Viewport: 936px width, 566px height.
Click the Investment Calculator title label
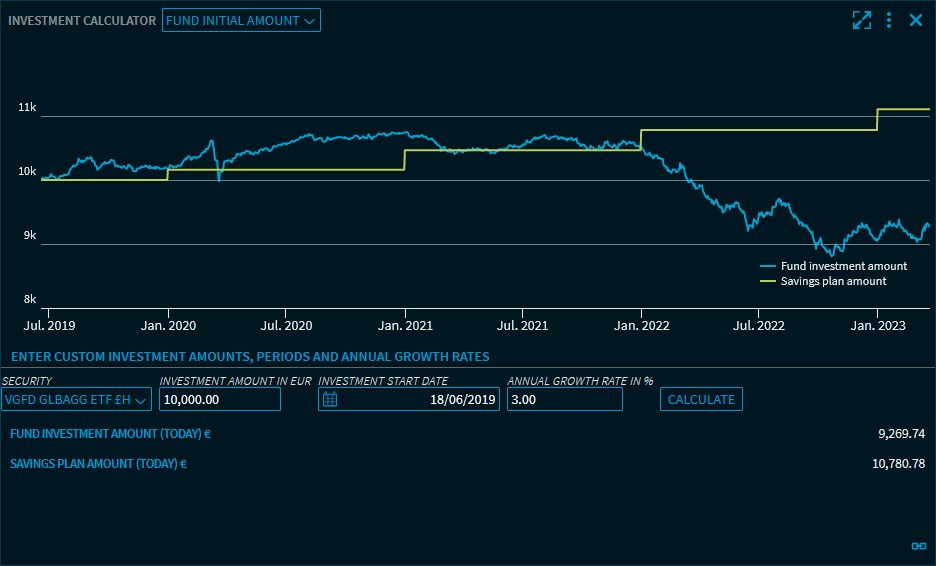click(82, 21)
